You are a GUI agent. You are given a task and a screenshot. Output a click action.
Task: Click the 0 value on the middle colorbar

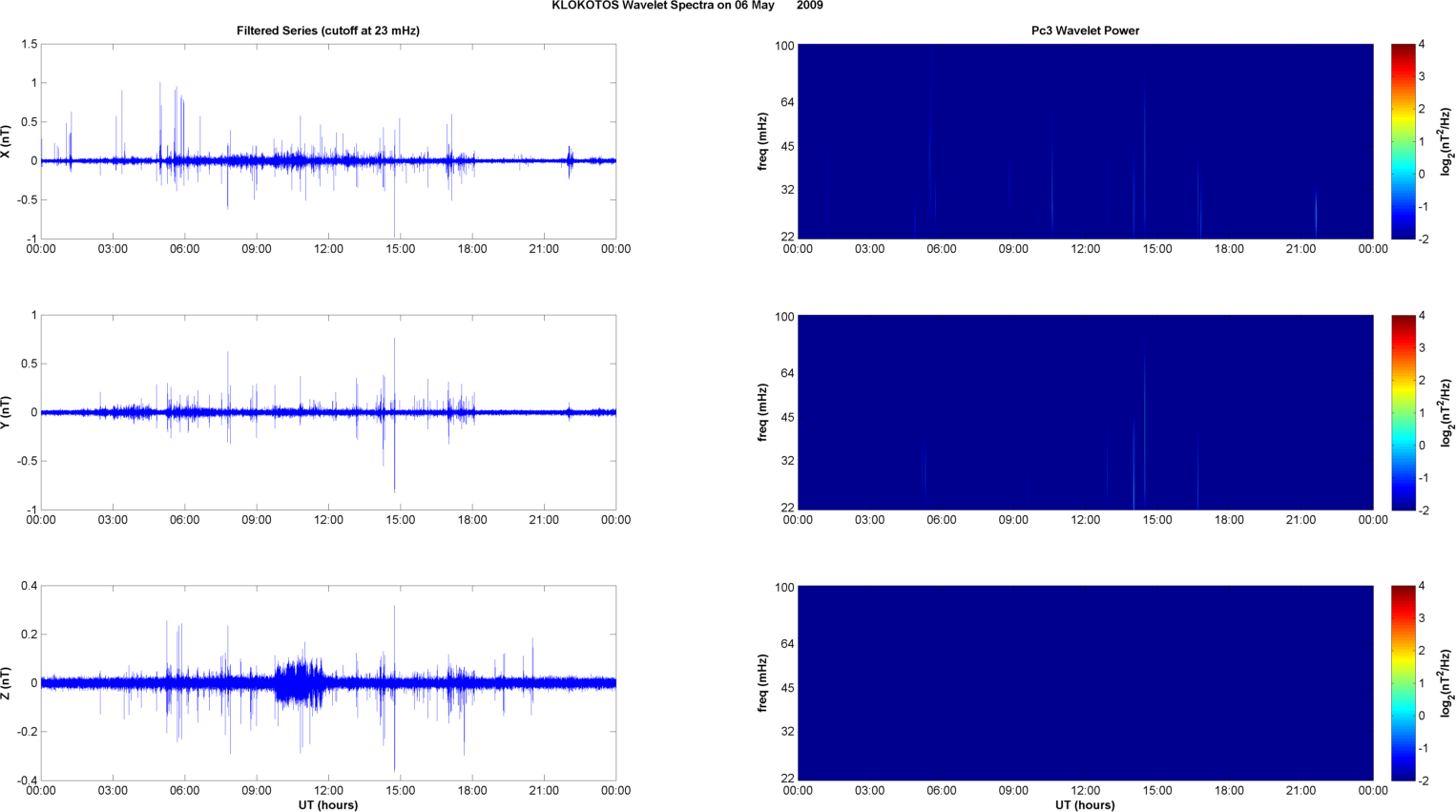click(x=1422, y=446)
